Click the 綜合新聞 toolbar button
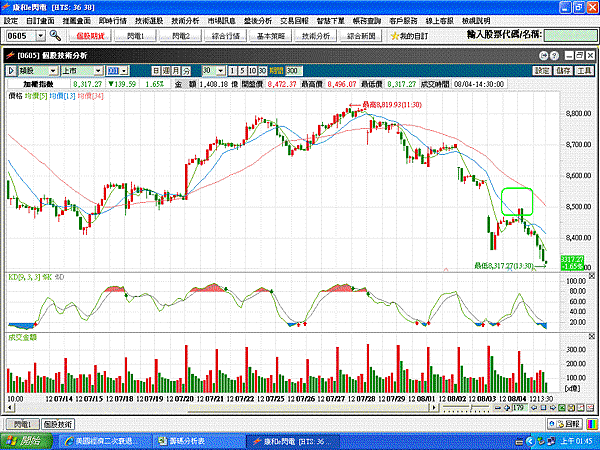The height and width of the screenshot is (450, 600). click(x=361, y=36)
